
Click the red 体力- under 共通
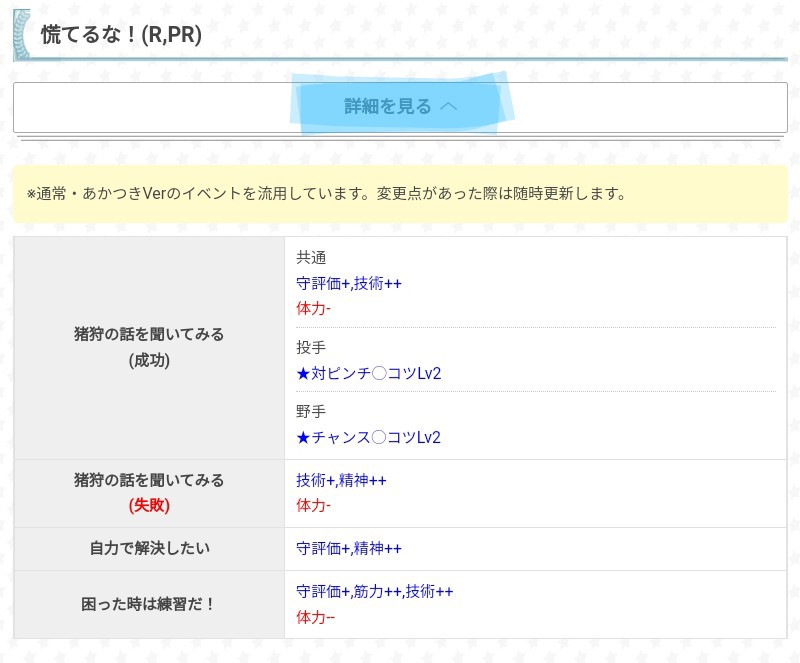tap(313, 308)
